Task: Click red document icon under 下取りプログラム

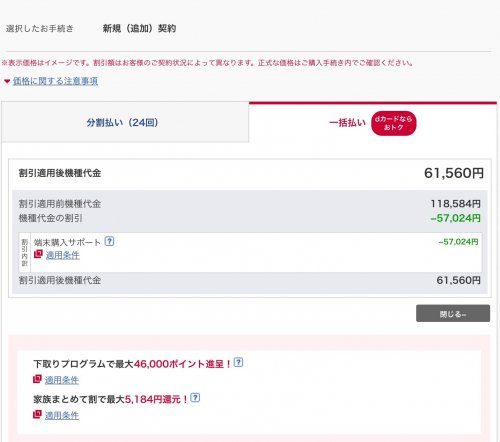Action: click(37, 379)
